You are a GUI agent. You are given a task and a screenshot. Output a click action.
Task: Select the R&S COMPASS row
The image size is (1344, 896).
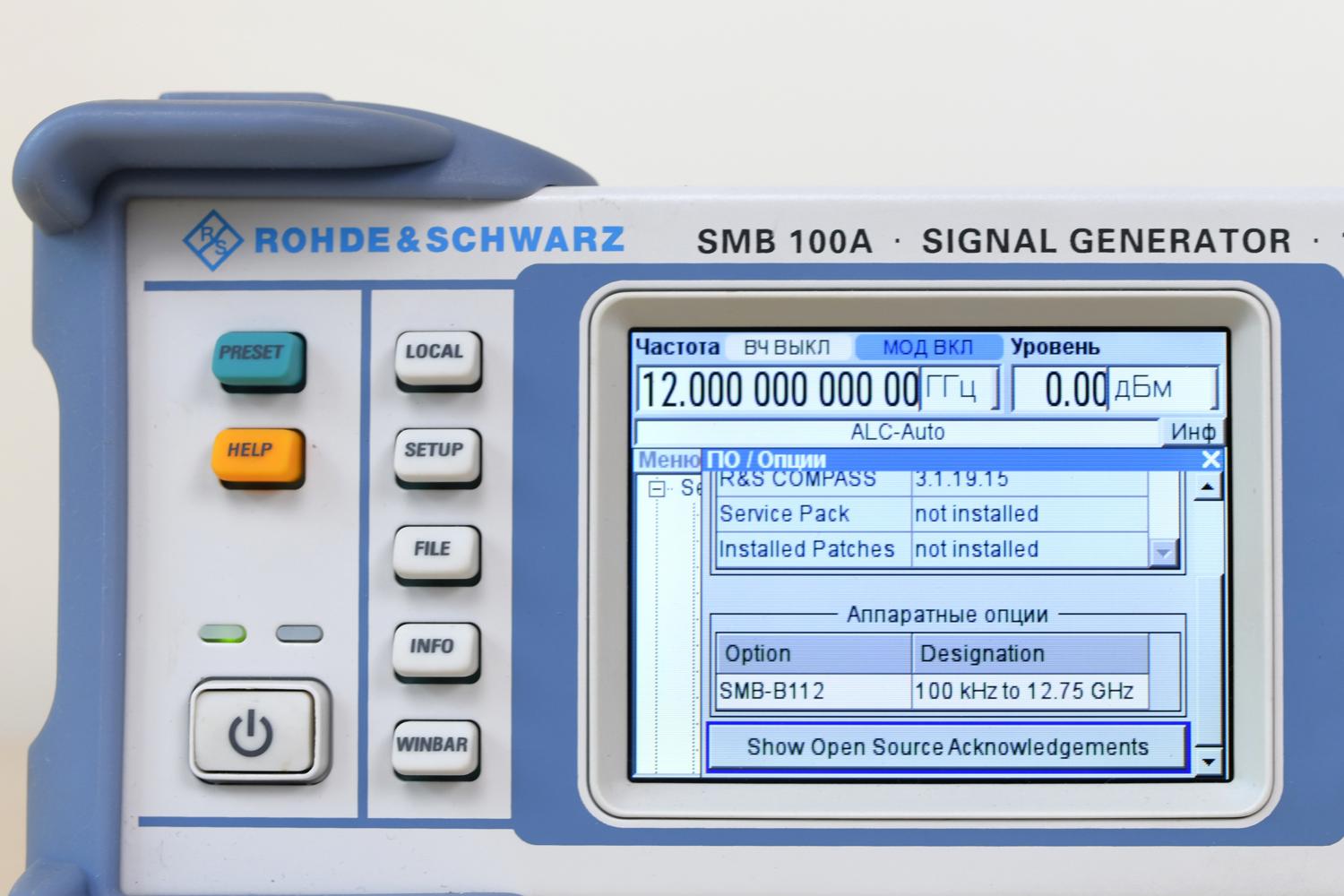click(932, 481)
